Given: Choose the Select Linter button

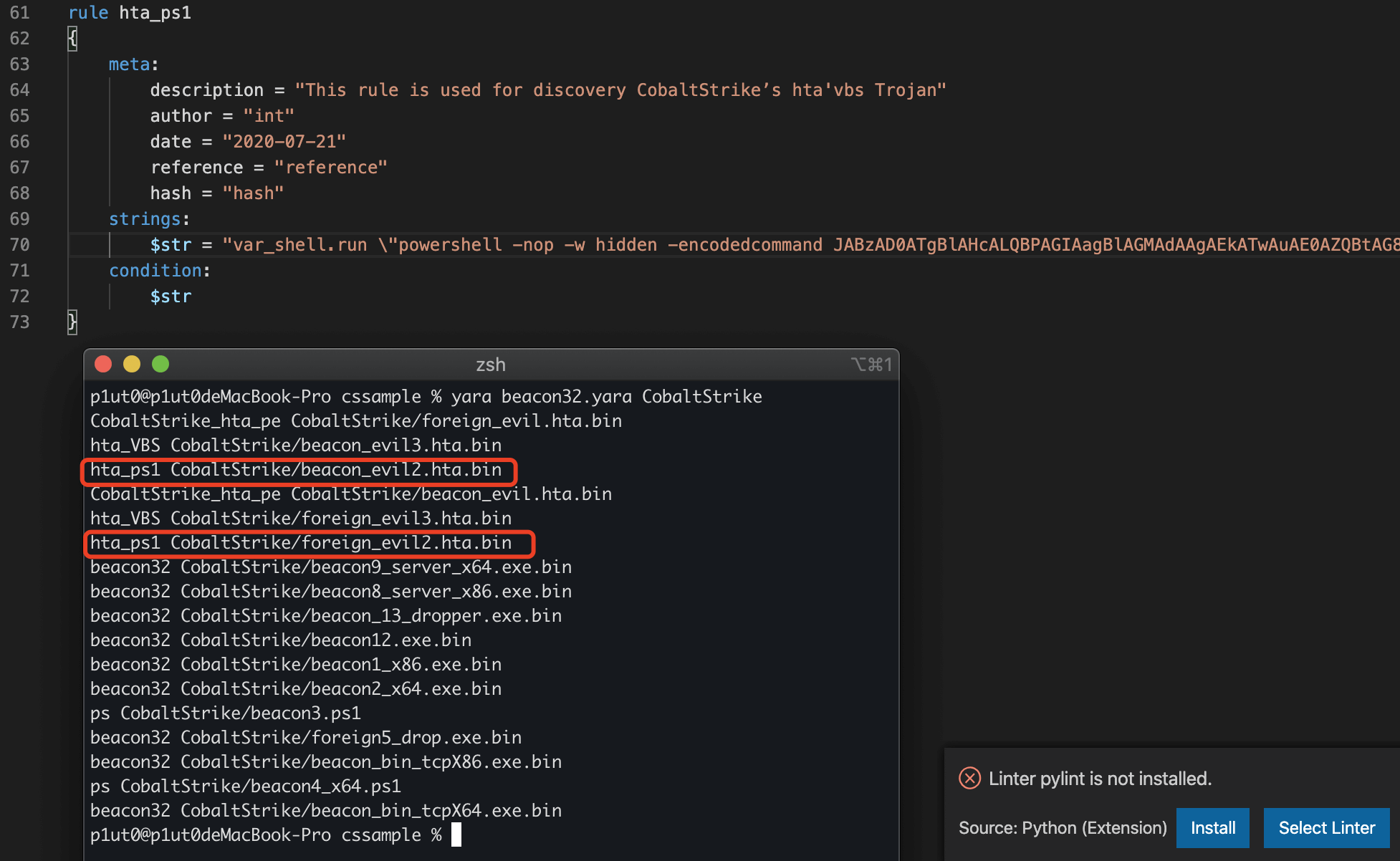Looking at the screenshot, I should click(x=1326, y=828).
